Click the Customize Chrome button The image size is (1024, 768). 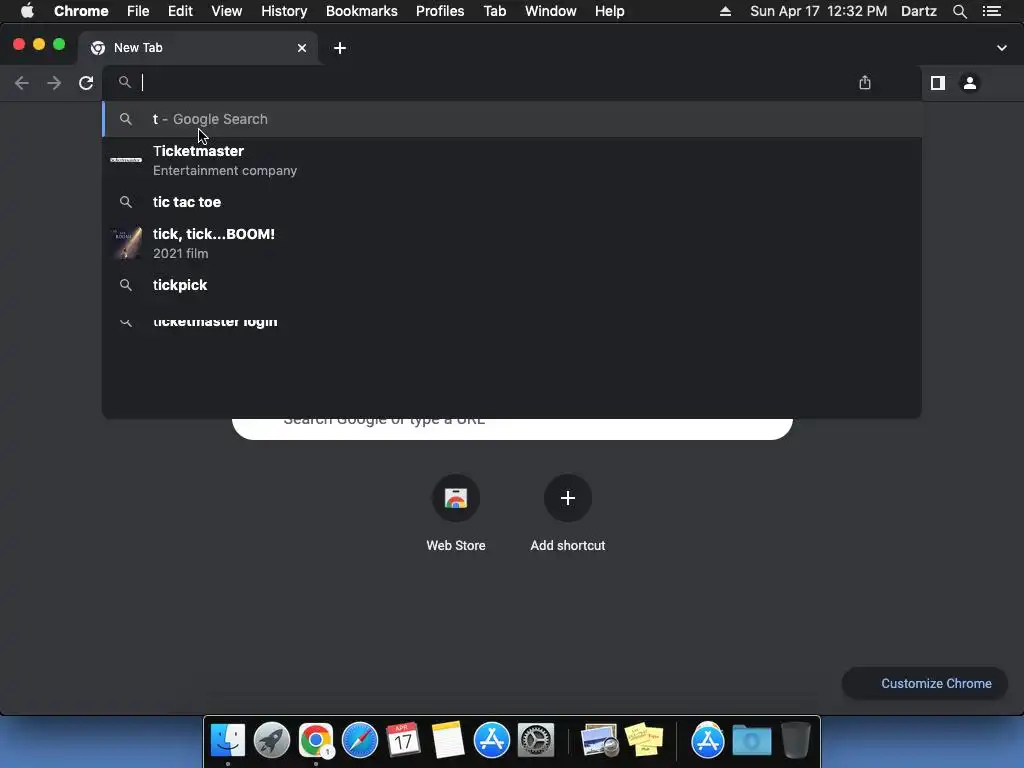point(925,683)
